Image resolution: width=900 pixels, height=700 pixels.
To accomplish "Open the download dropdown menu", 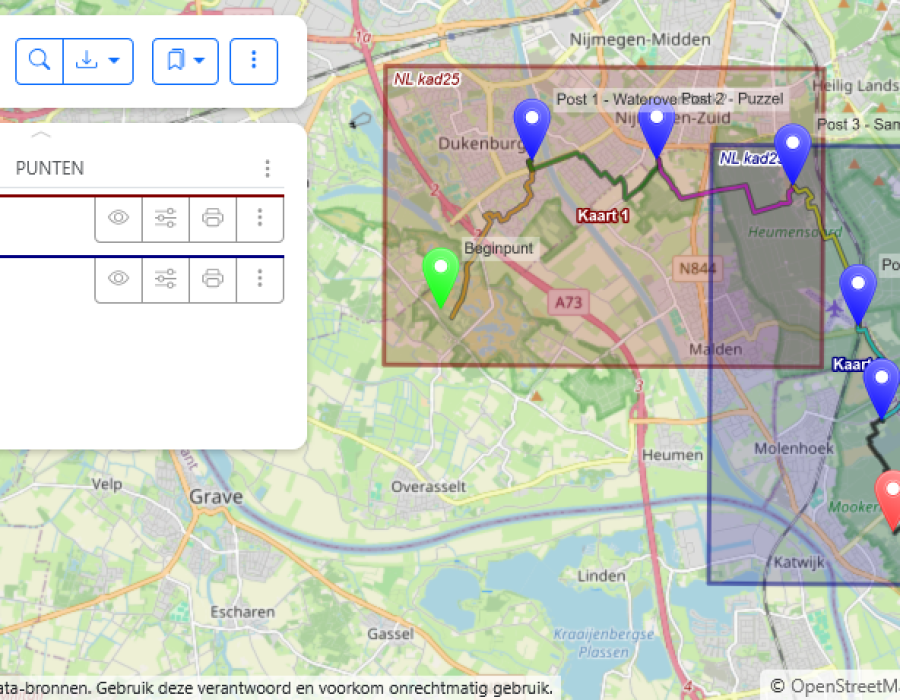I will [98, 61].
